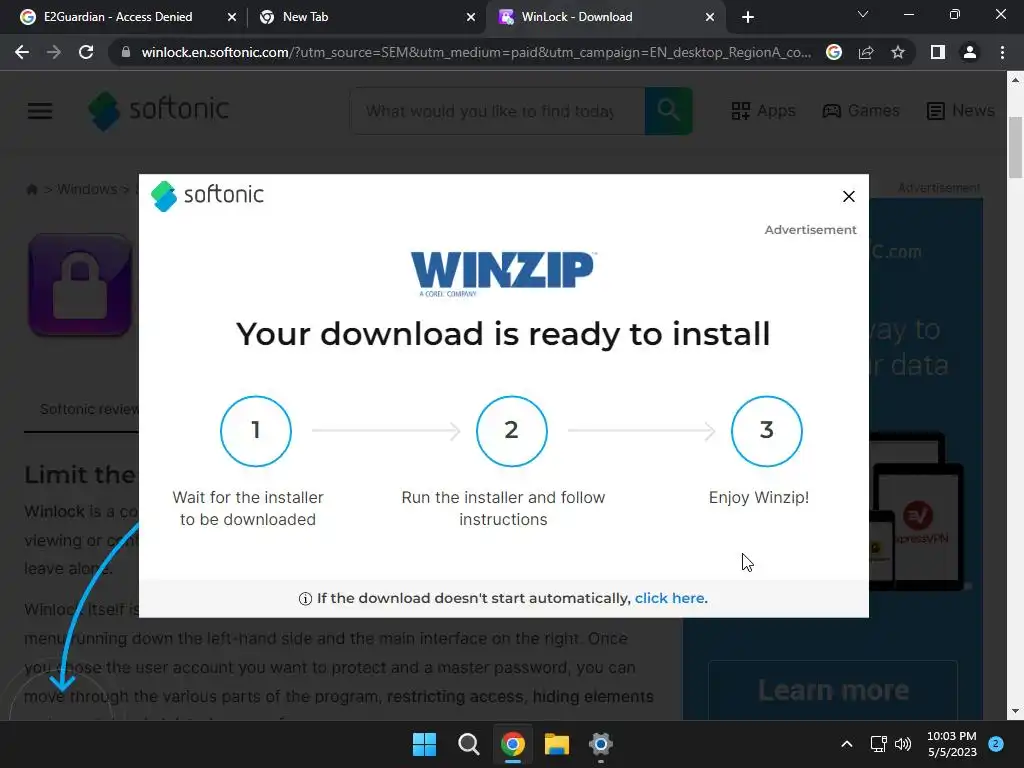
Task: Switch to New Tab tab
Action: pyautogui.click(x=304, y=17)
